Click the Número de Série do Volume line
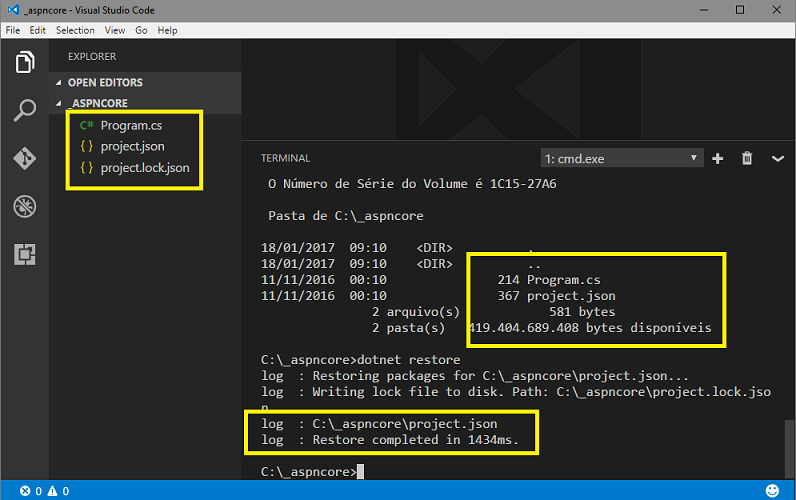 412,184
